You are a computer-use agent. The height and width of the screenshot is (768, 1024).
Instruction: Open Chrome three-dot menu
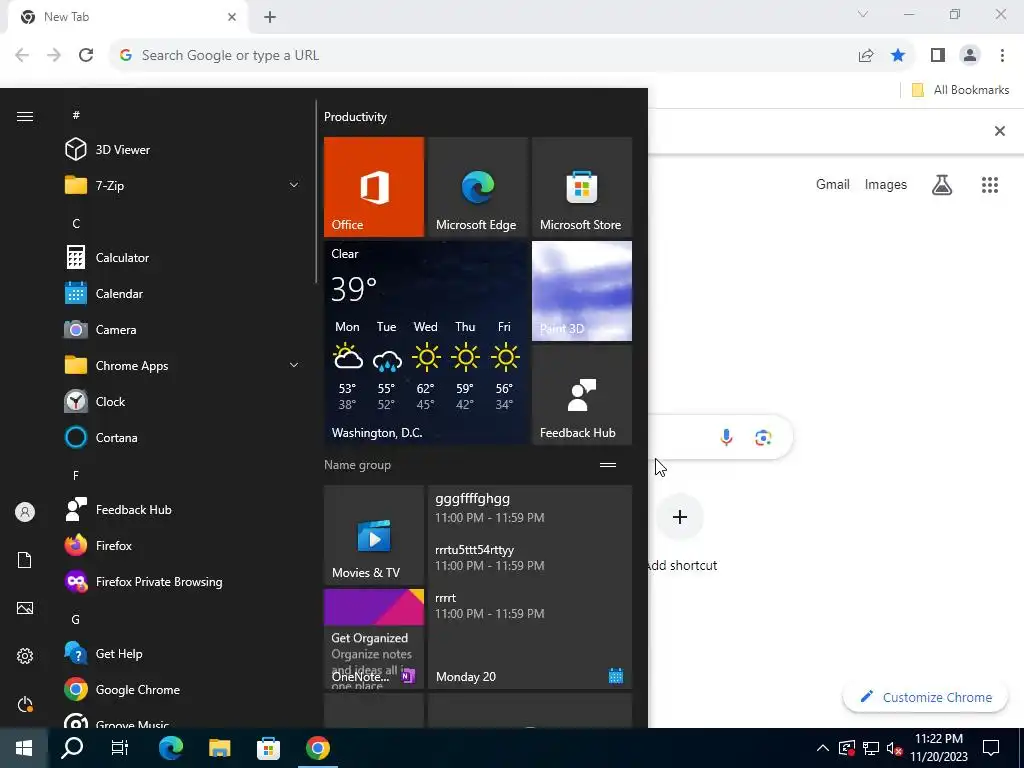1002,56
